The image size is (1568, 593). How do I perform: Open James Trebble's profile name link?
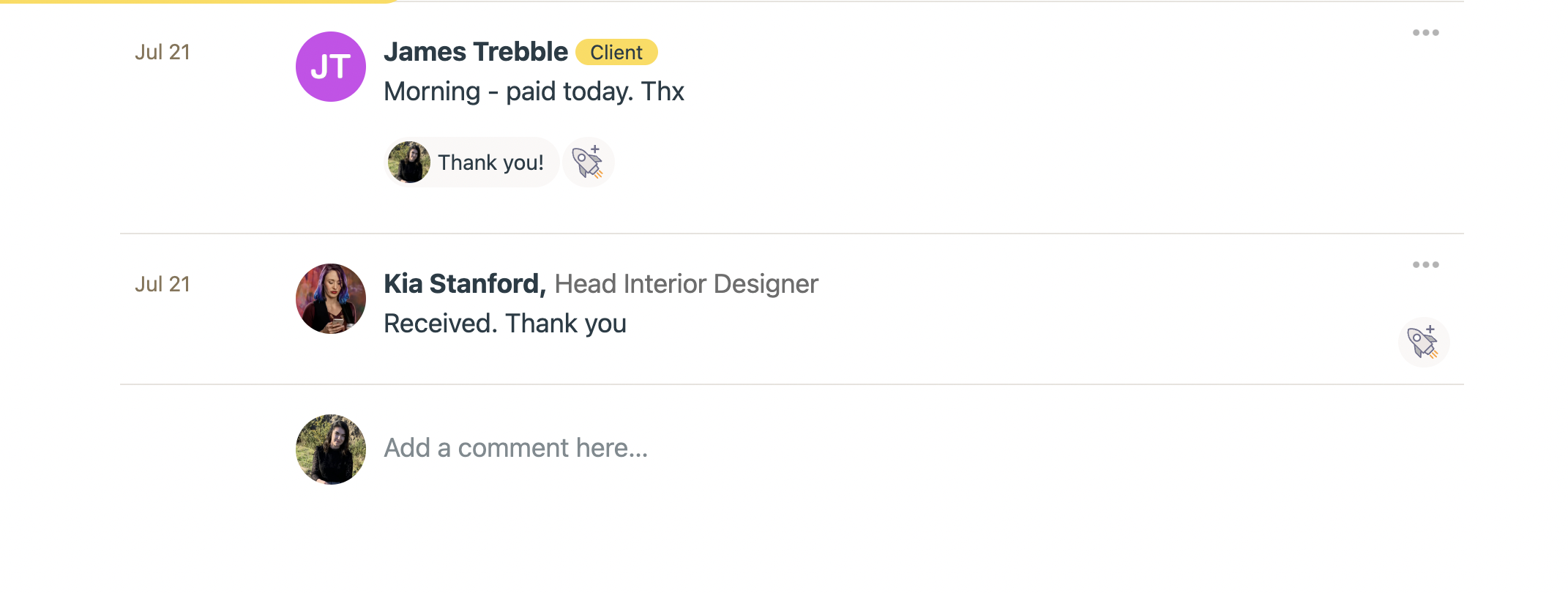pyautogui.click(x=476, y=52)
